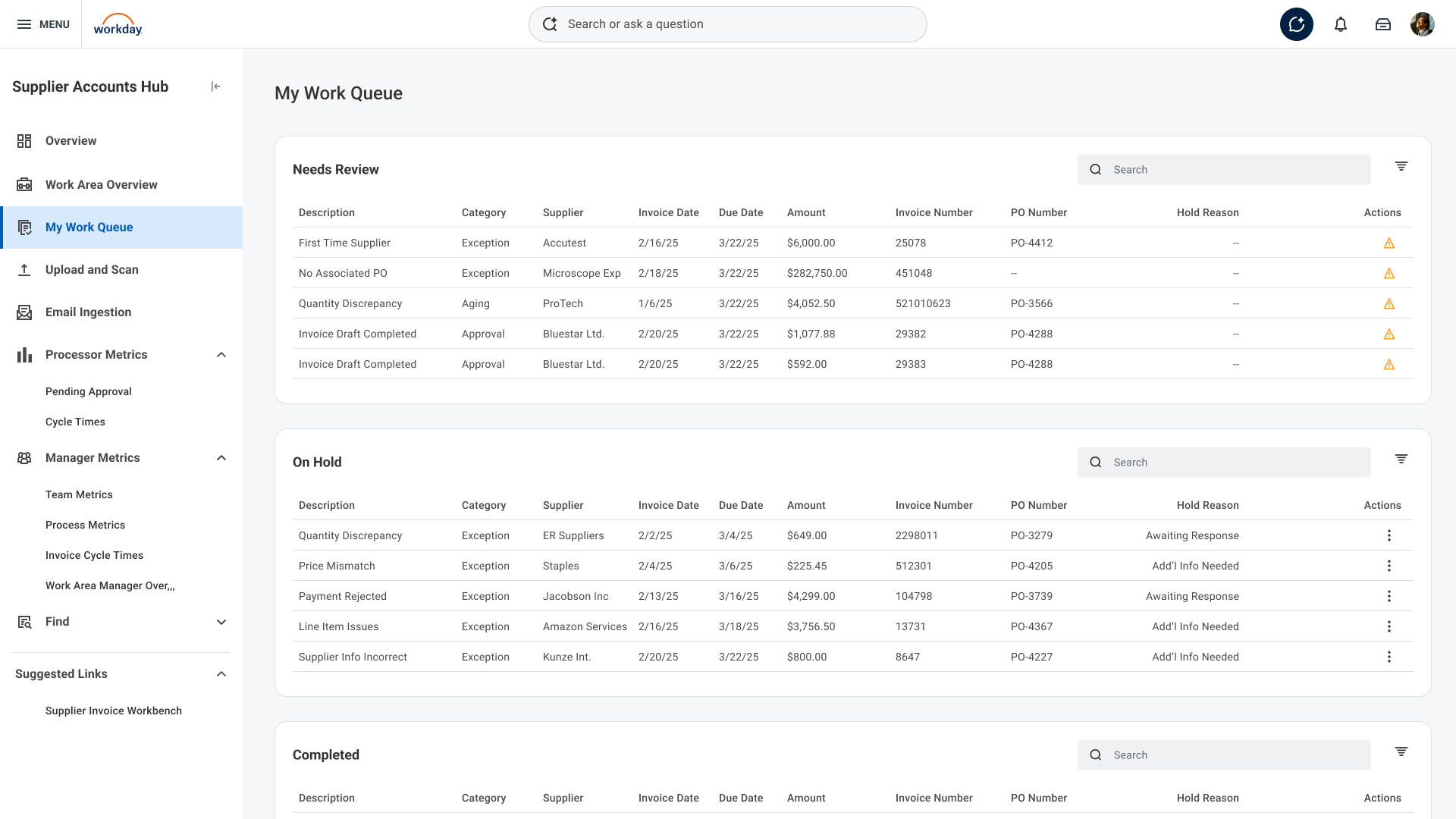Open actions menu for Kunze Int. row
Viewport: 1456px width, 819px height.
[x=1389, y=657]
